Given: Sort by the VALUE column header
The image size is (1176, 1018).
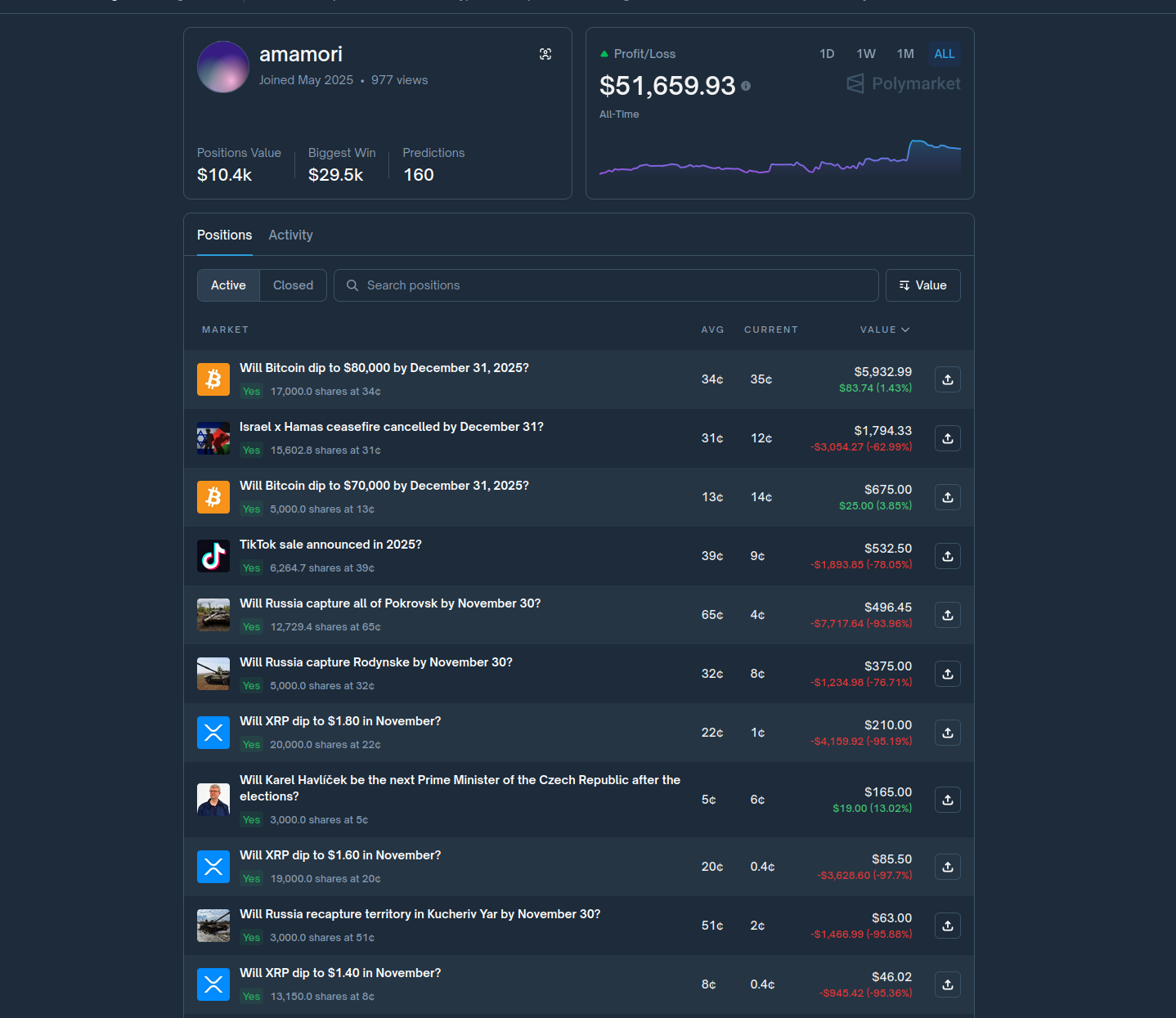Looking at the screenshot, I should point(885,330).
